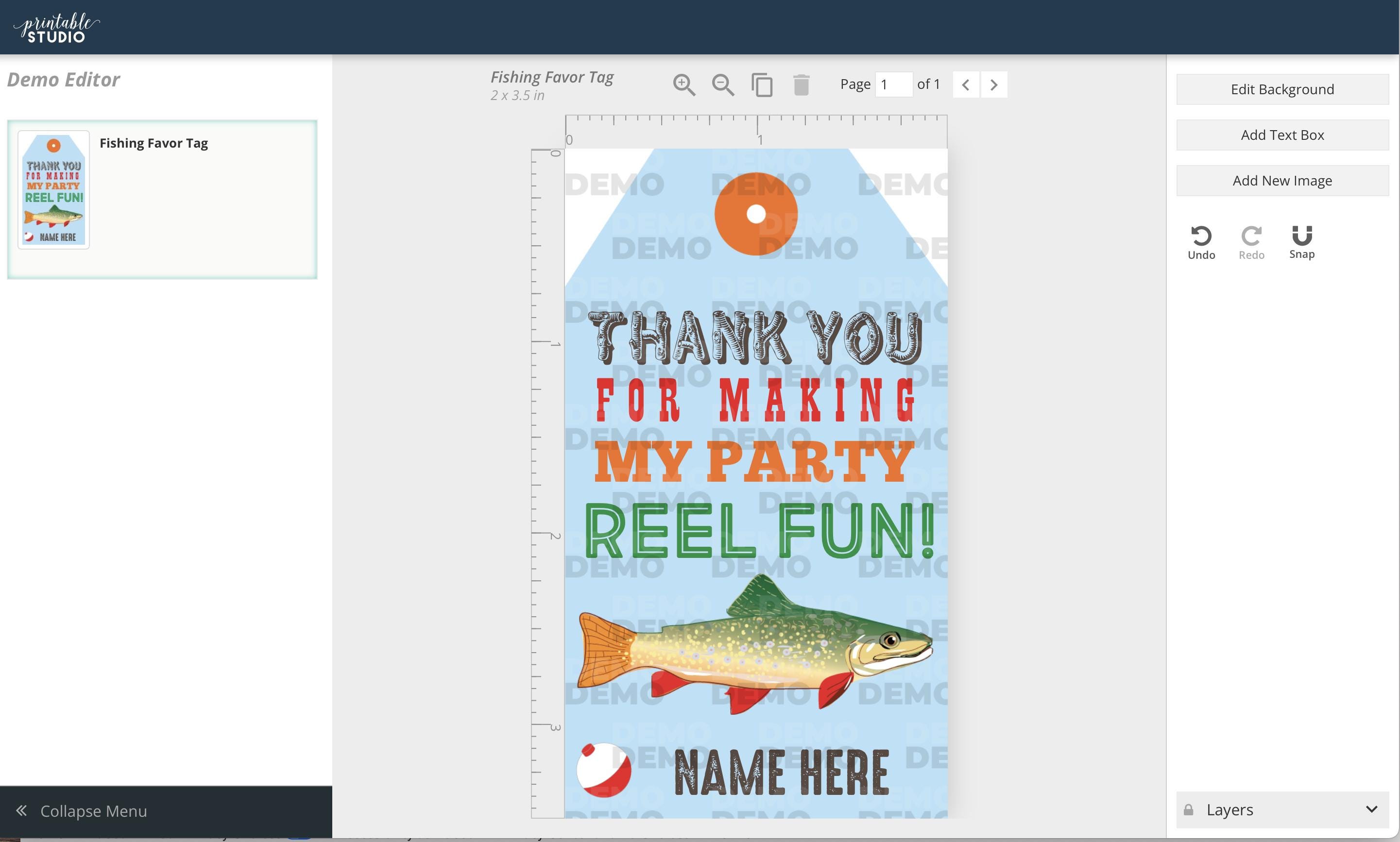This screenshot has width=1400, height=842.
Task: Select the FOR MAKING text on canvas
Action: point(755,400)
